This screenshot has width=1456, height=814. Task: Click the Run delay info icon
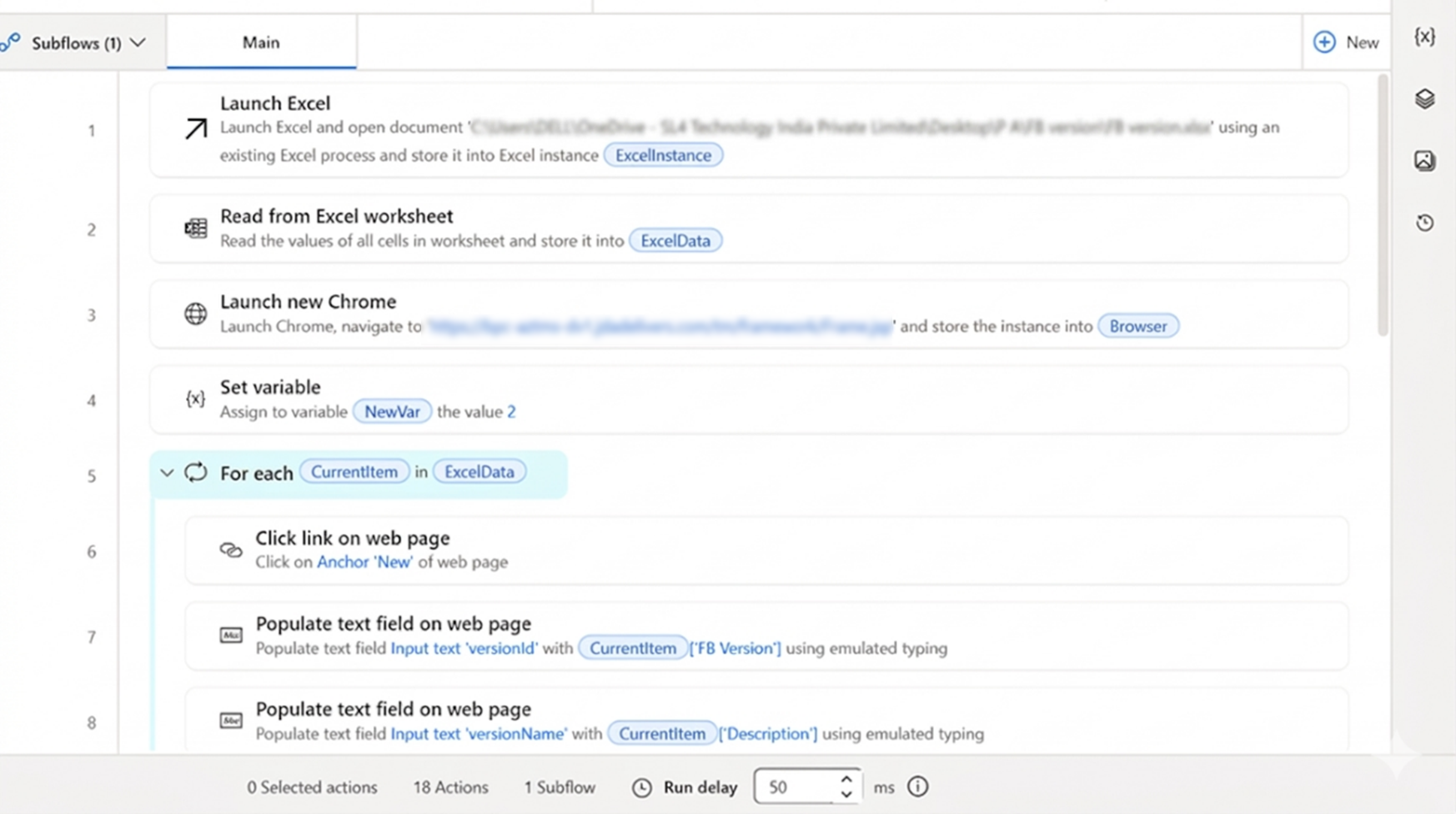click(x=917, y=786)
